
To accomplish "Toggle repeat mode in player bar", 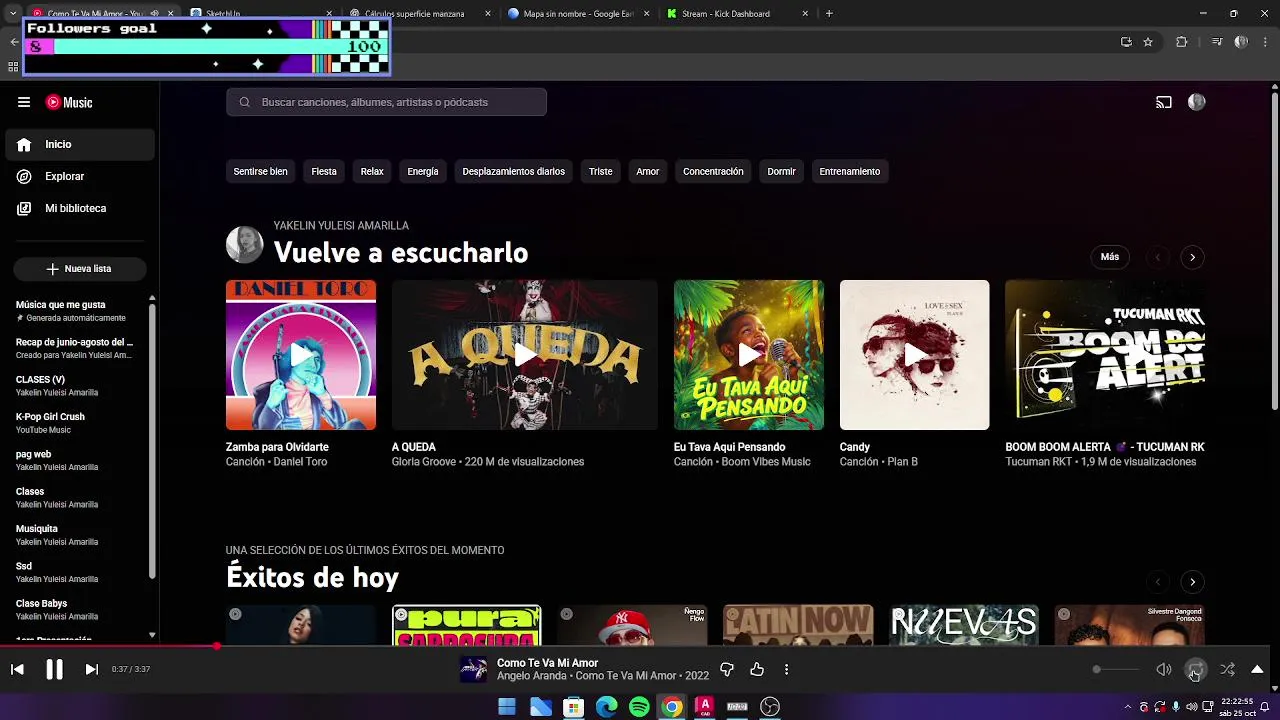I will click(1196, 669).
